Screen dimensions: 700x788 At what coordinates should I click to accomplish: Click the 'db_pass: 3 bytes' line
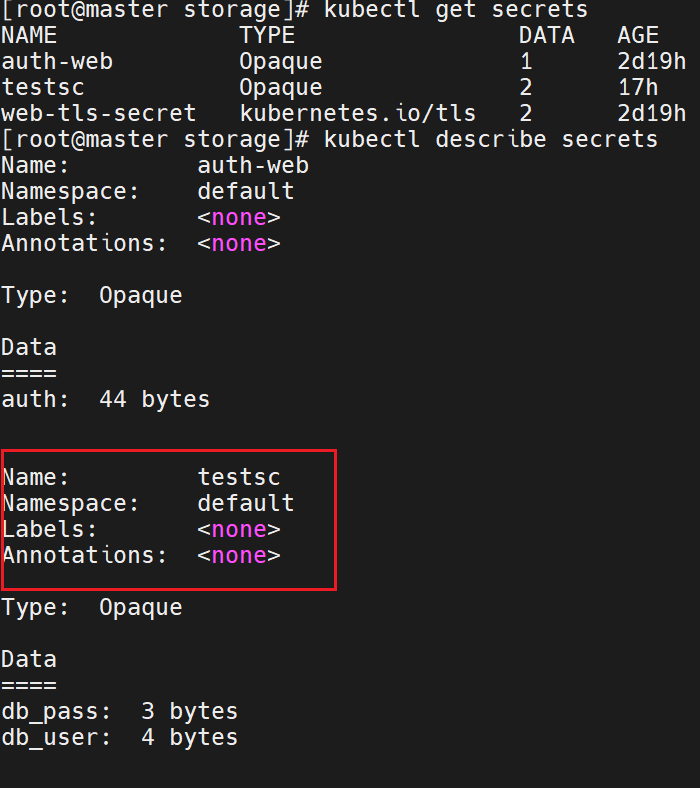120,712
